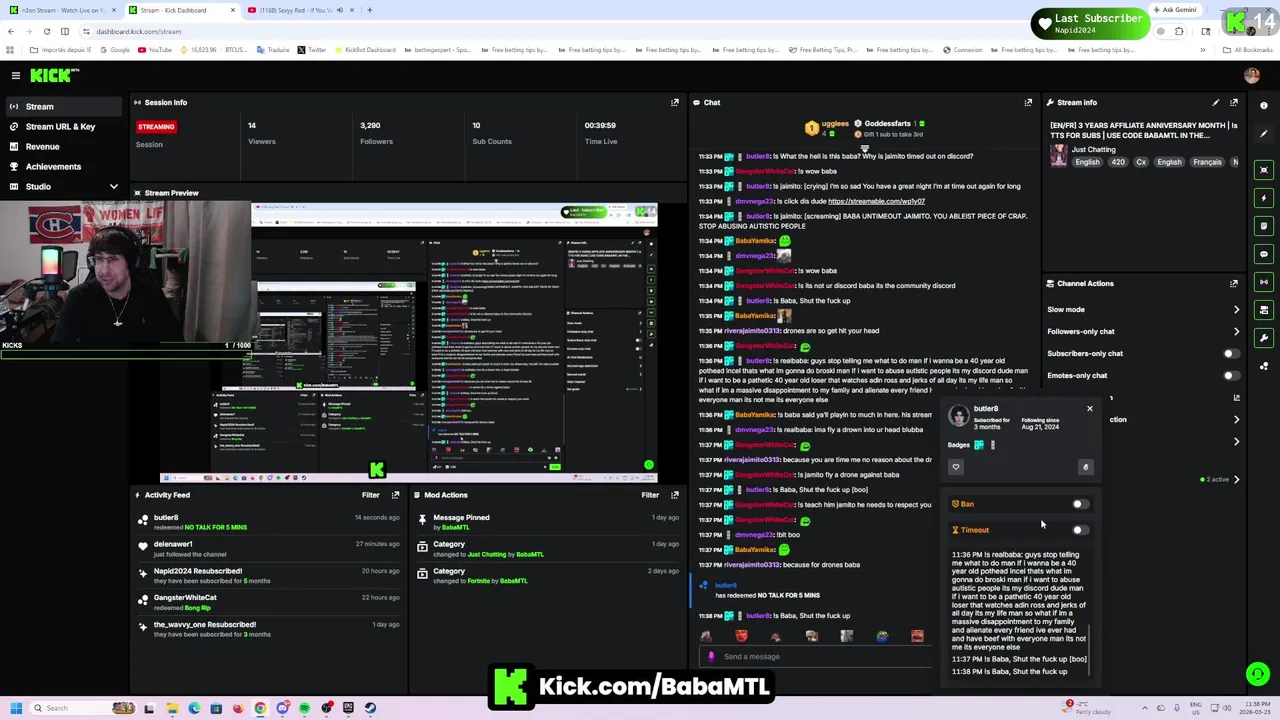The width and height of the screenshot is (1280, 720).
Task: Open new browser tab
Action: pos(370,10)
